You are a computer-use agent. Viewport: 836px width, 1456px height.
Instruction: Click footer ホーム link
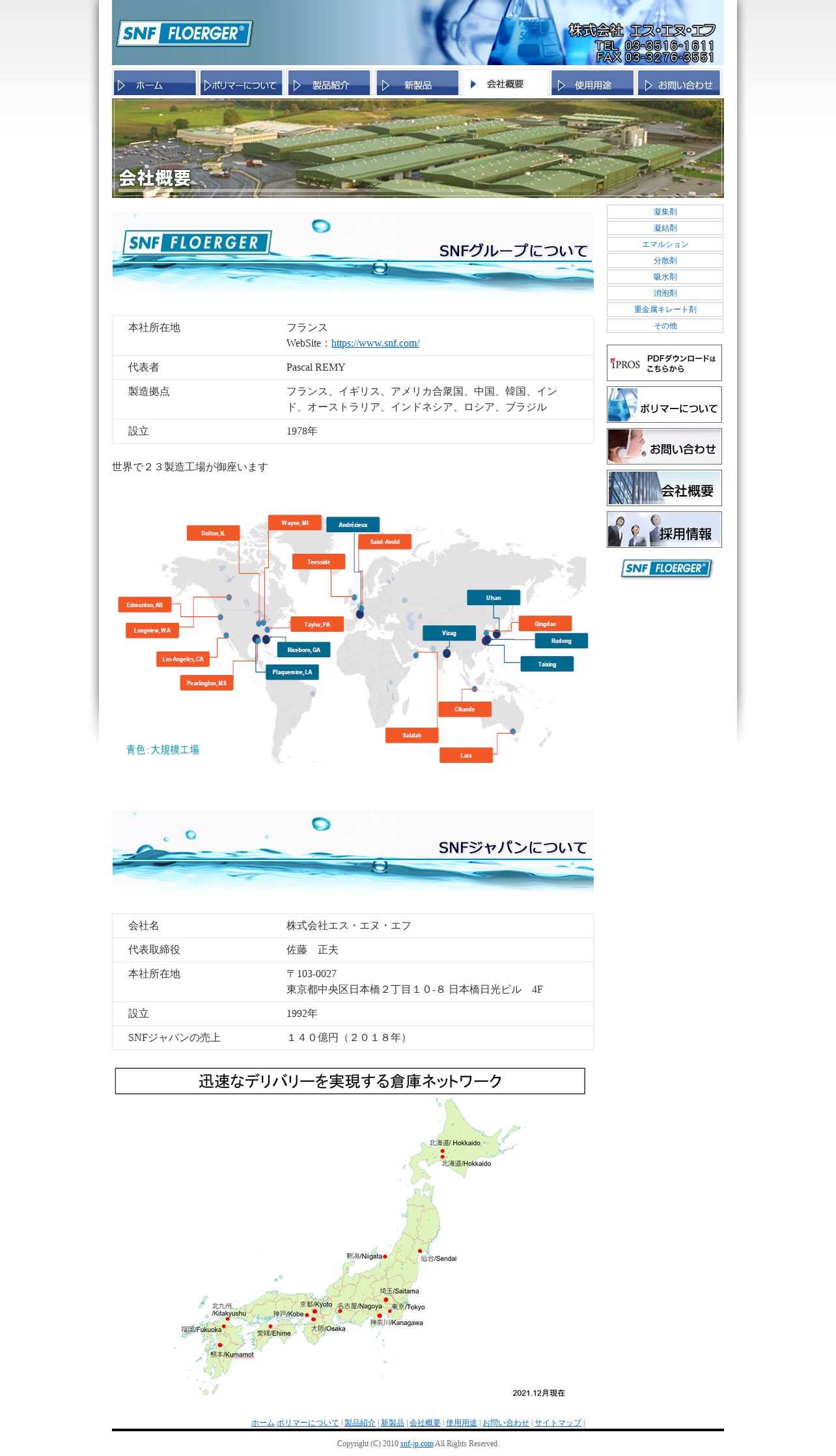click(262, 1422)
